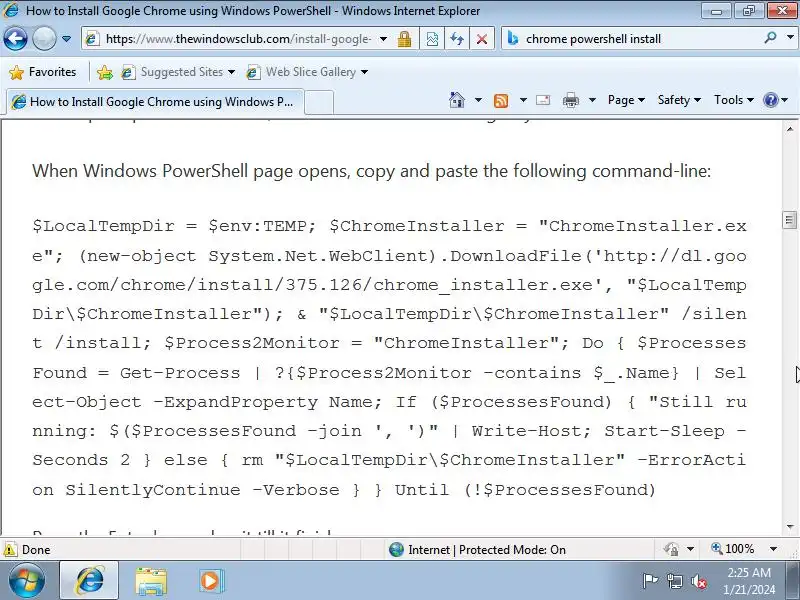Run search with the magnifying glass icon

[x=770, y=38]
